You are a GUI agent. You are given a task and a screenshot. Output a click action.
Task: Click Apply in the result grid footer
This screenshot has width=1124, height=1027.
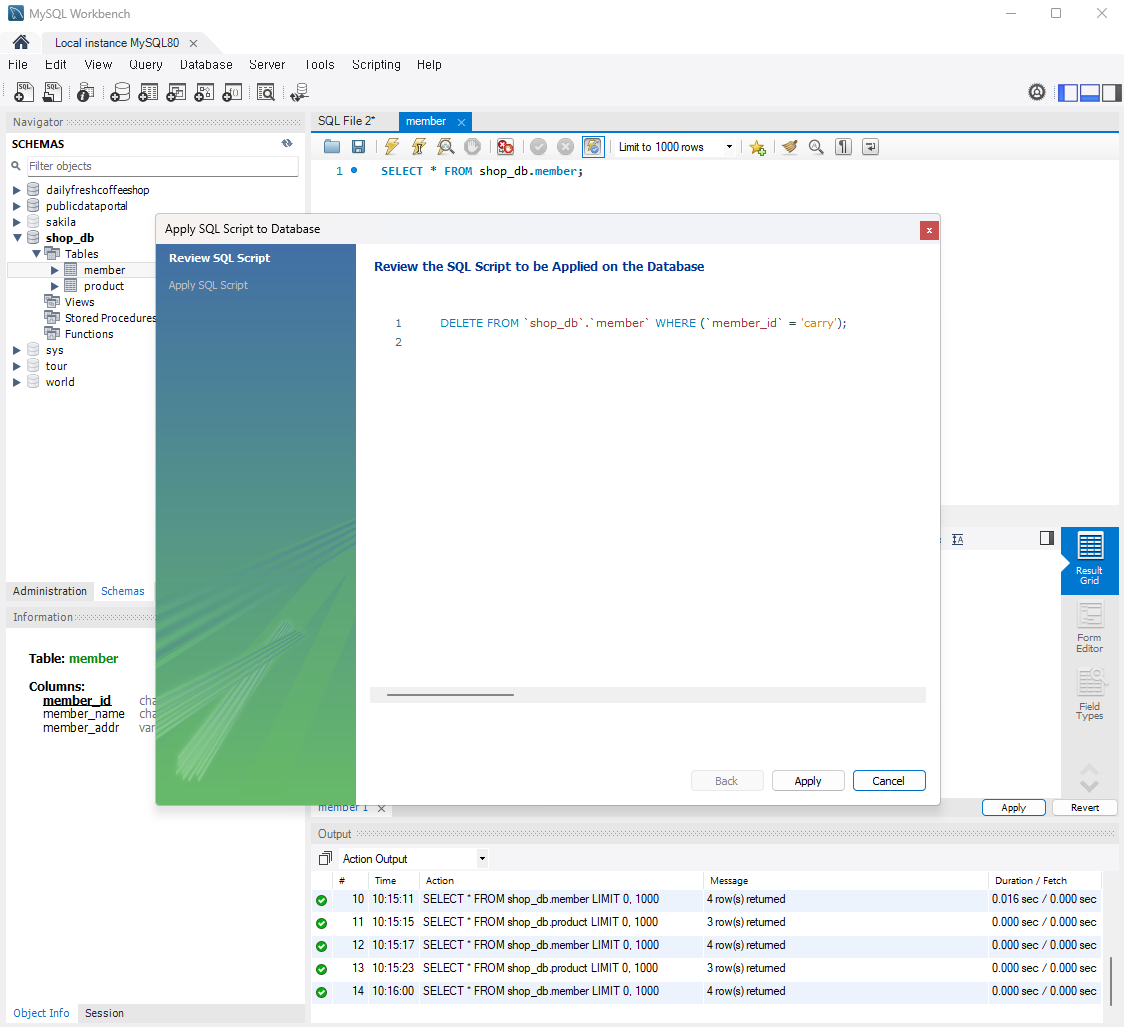point(1014,808)
